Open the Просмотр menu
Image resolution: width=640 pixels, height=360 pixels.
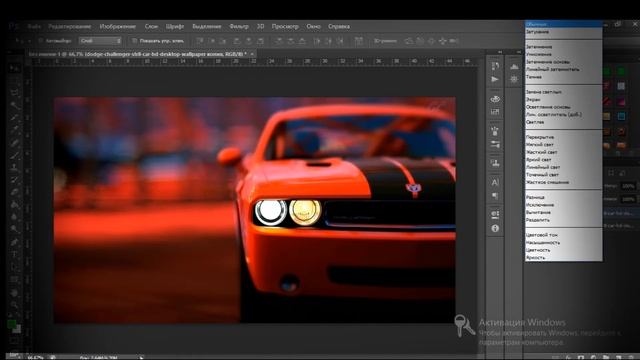285,27
